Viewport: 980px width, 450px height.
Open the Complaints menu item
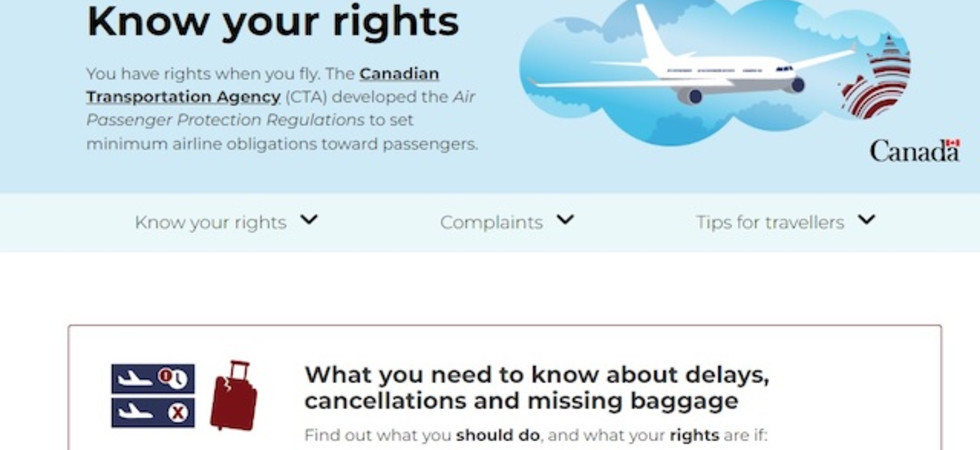point(491,222)
